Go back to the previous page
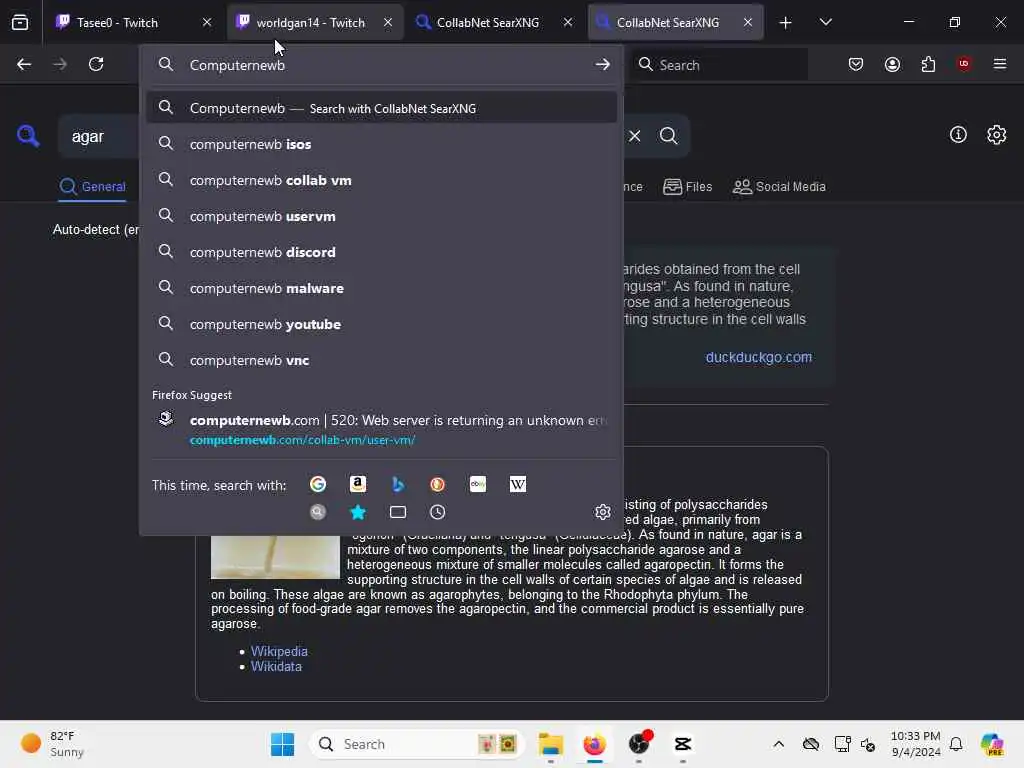1024x768 pixels. (x=24, y=64)
